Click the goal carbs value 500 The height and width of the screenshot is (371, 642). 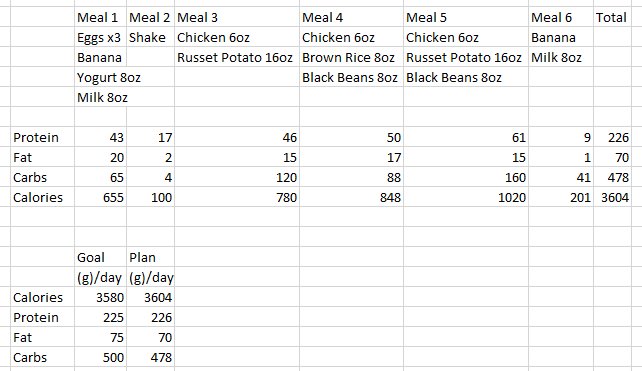pos(100,357)
